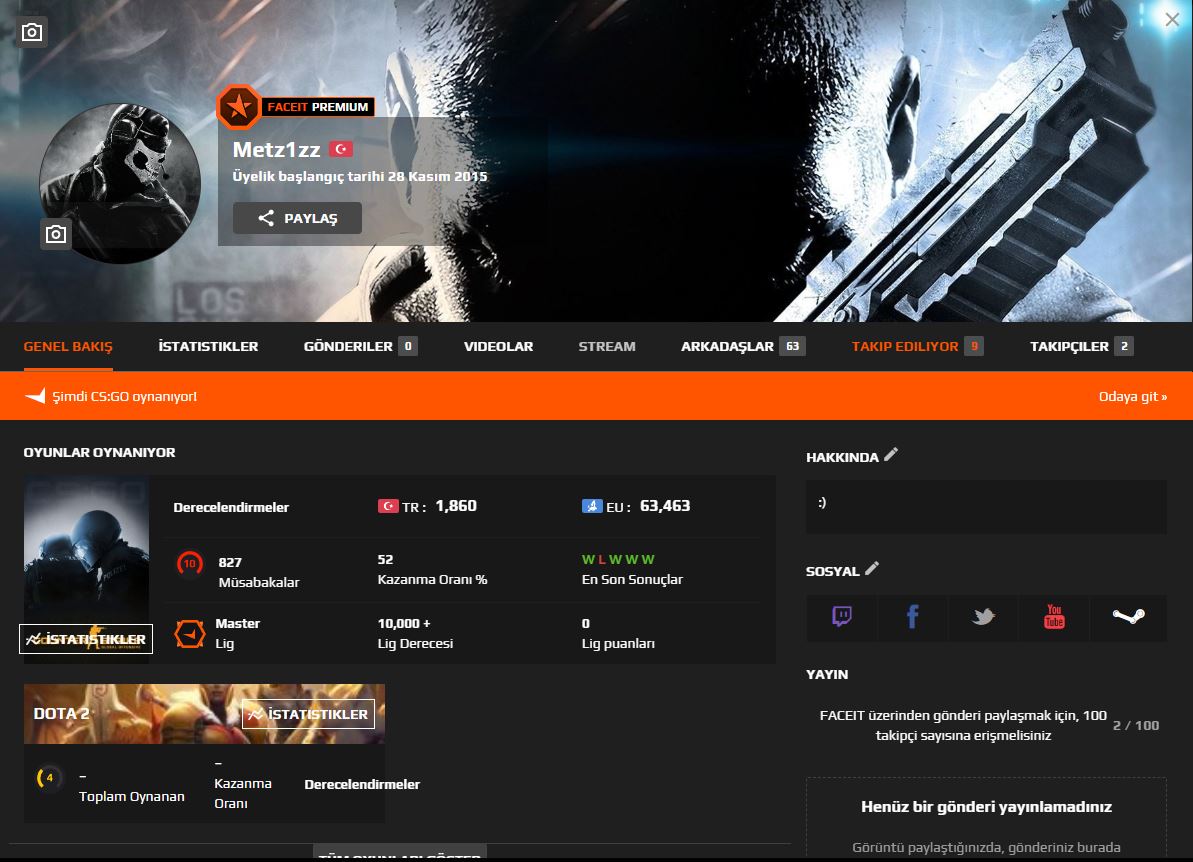This screenshot has height=862, width=1193.
Task: Click the 2 / 100 follower counter
Action: [x=1136, y=725]
